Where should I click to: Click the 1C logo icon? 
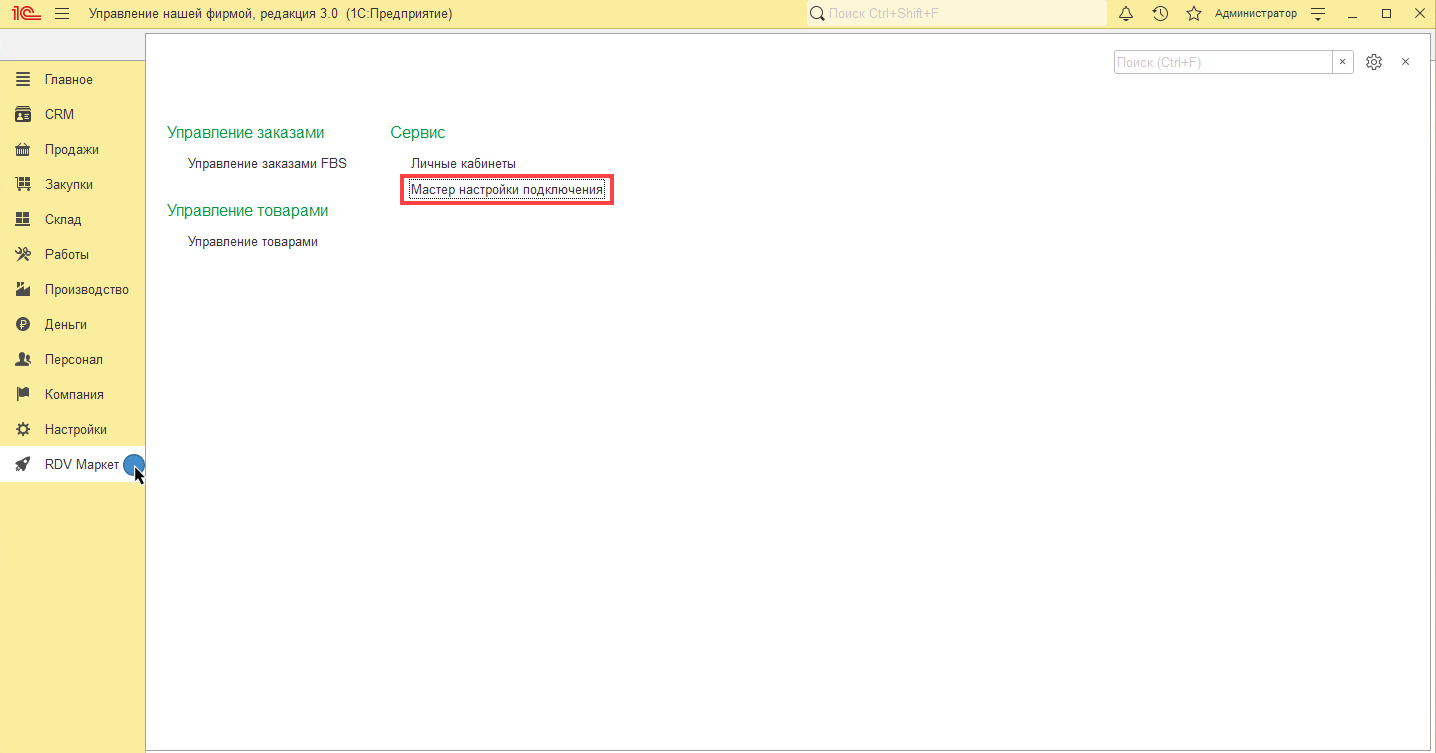click(x=27, y=14)
